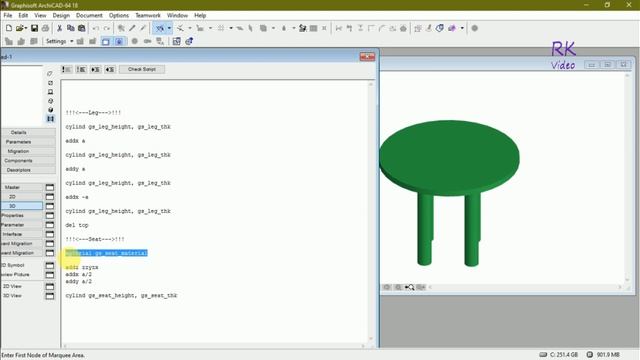Image resolution: width=640 pixels, height=360 pixels.
Task: Select the pencil tool icon
Action: tap(132, 28)
